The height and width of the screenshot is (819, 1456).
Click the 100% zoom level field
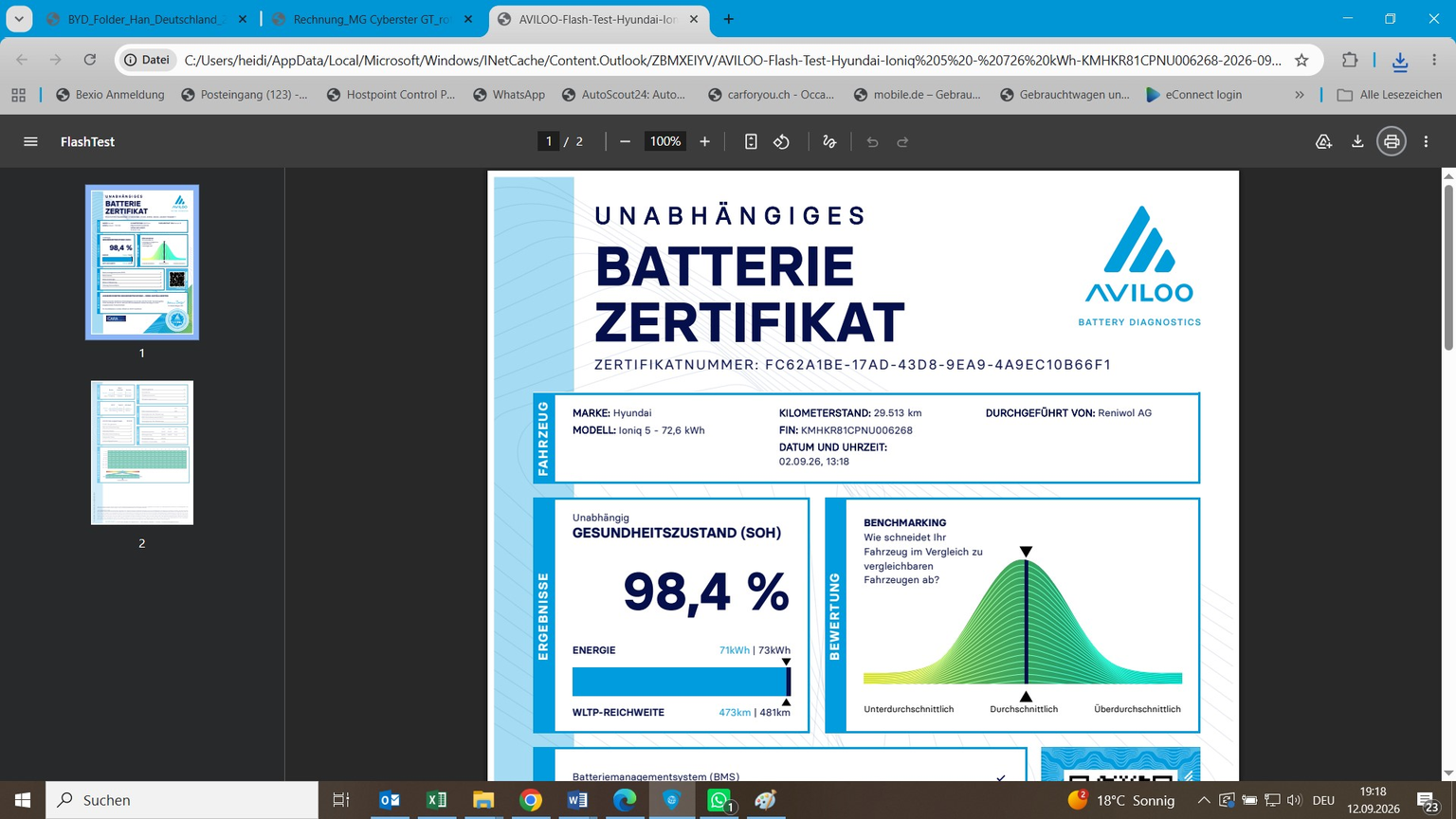(664, 141)
